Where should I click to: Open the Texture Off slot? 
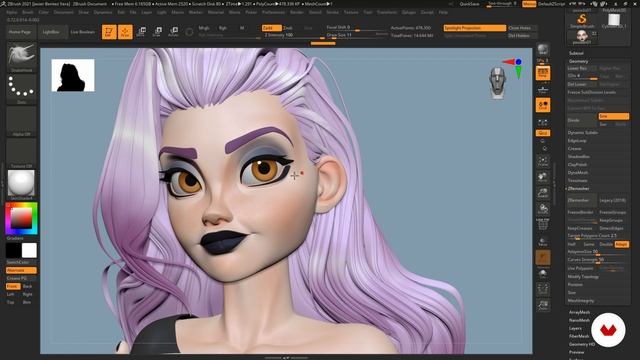coord(21,153)
